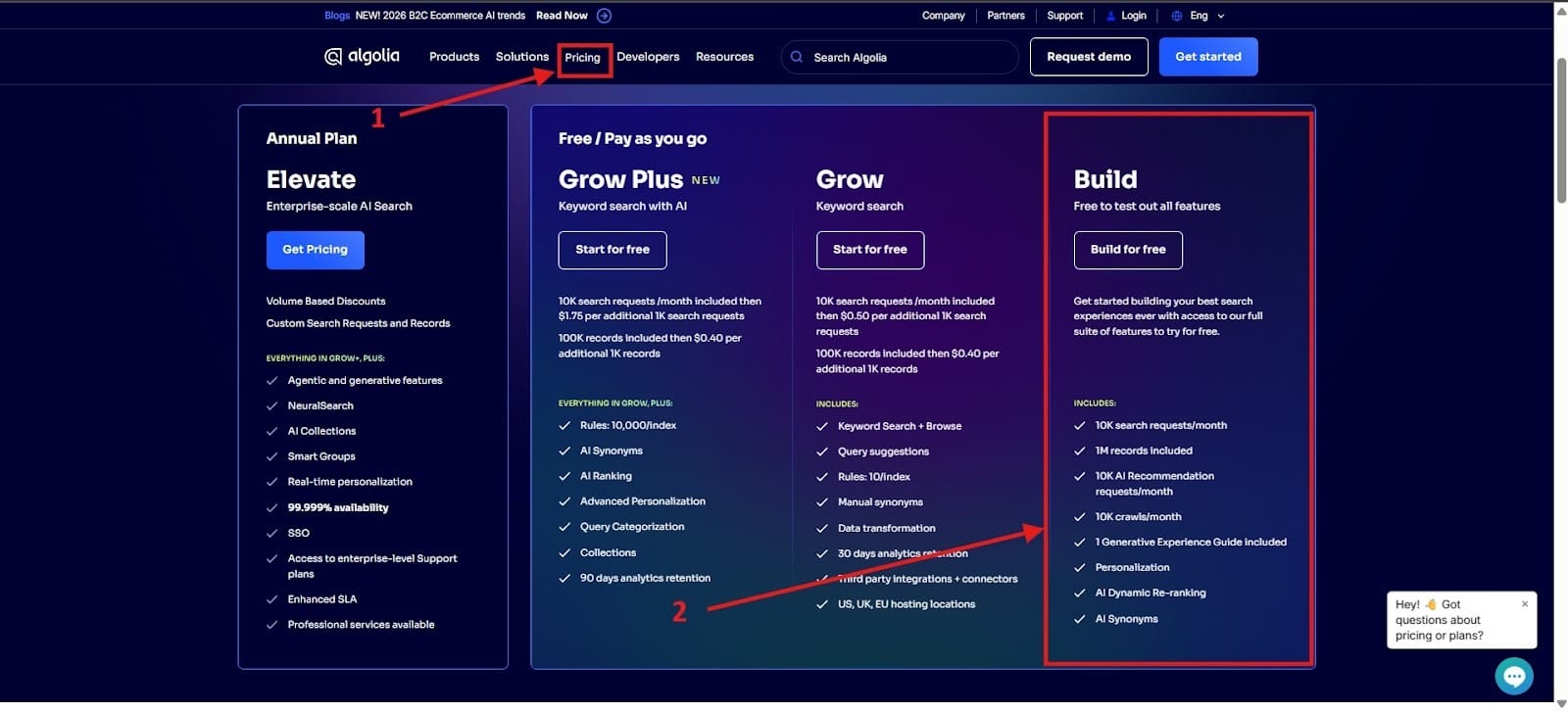This screenshot has height=712, width=1568.
Task: Click Query suggestions feature text
Action: 883,451
